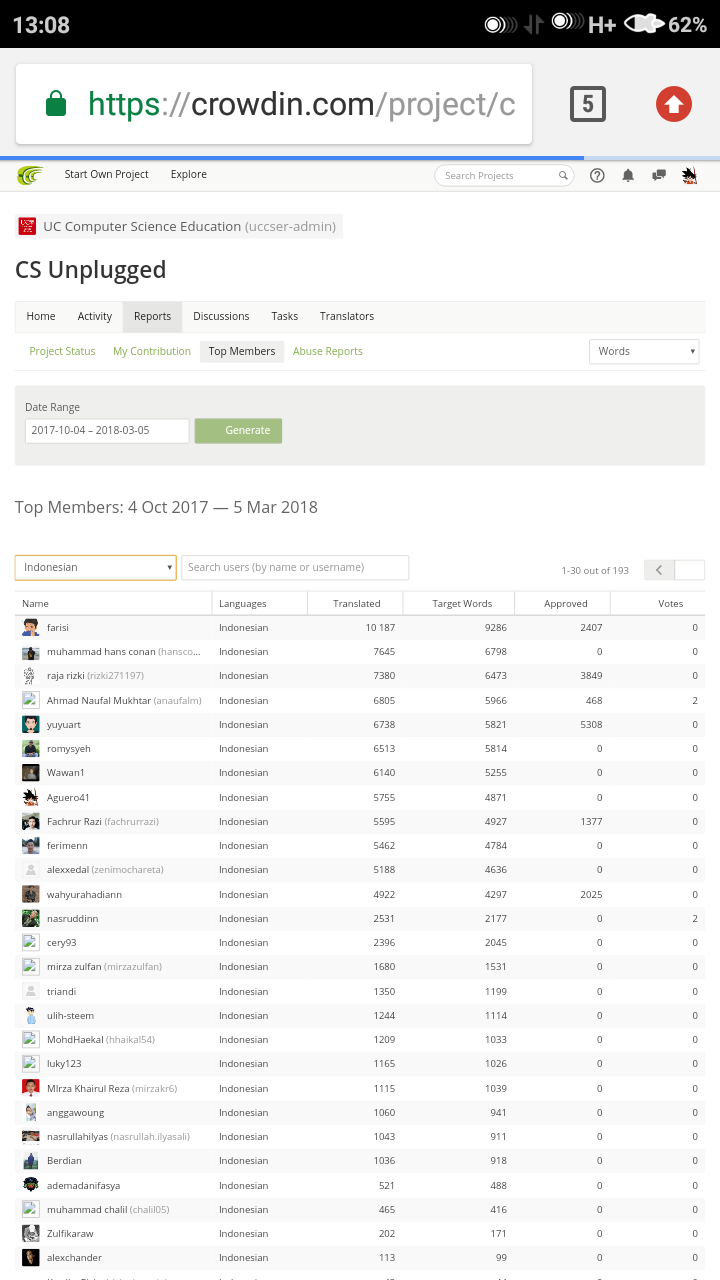Click the UC Computer Science Education logo

pyautogui.click(x=27, y=226)
